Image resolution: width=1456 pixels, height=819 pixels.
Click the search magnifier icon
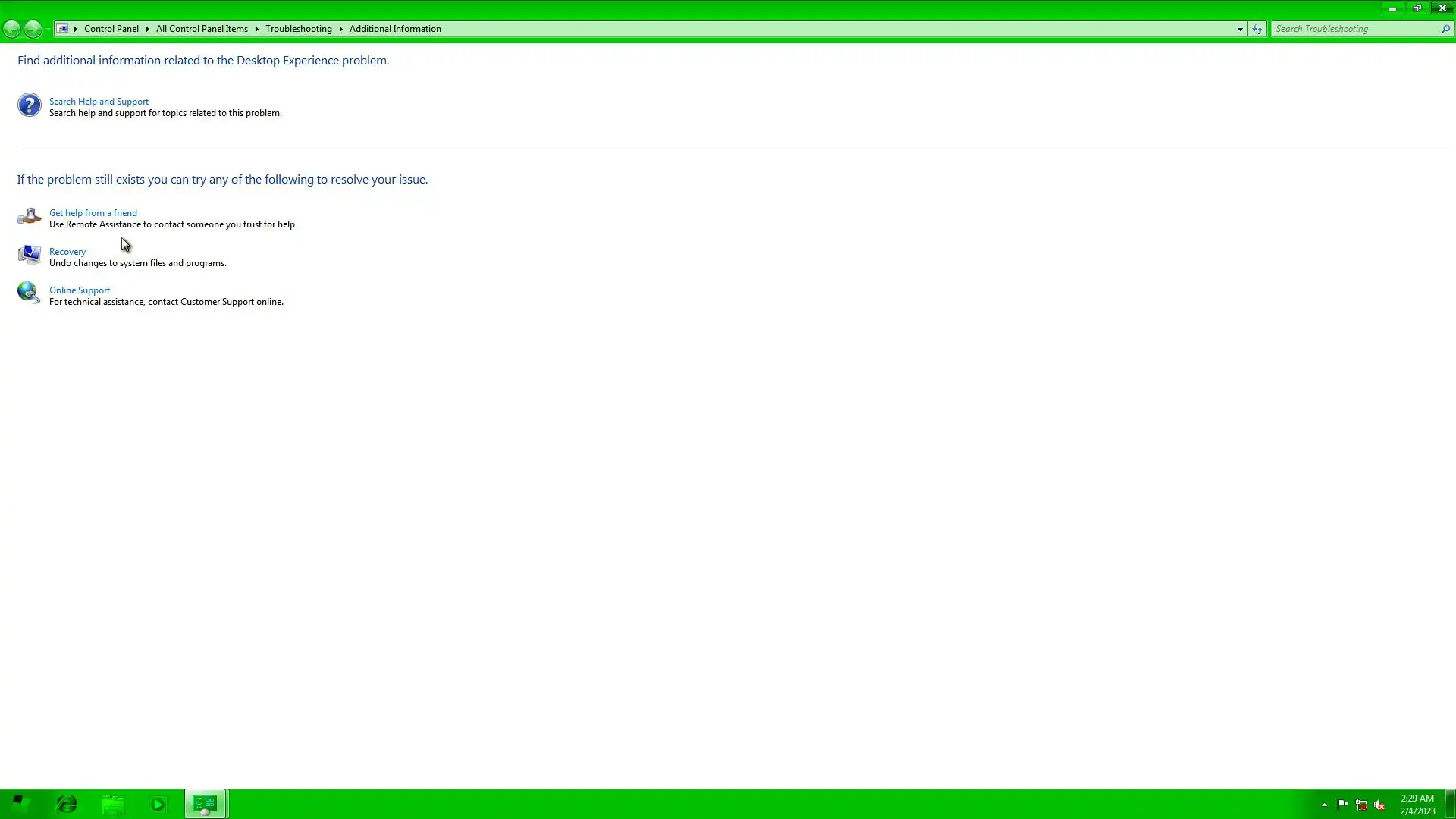(x=1445, y=29)
